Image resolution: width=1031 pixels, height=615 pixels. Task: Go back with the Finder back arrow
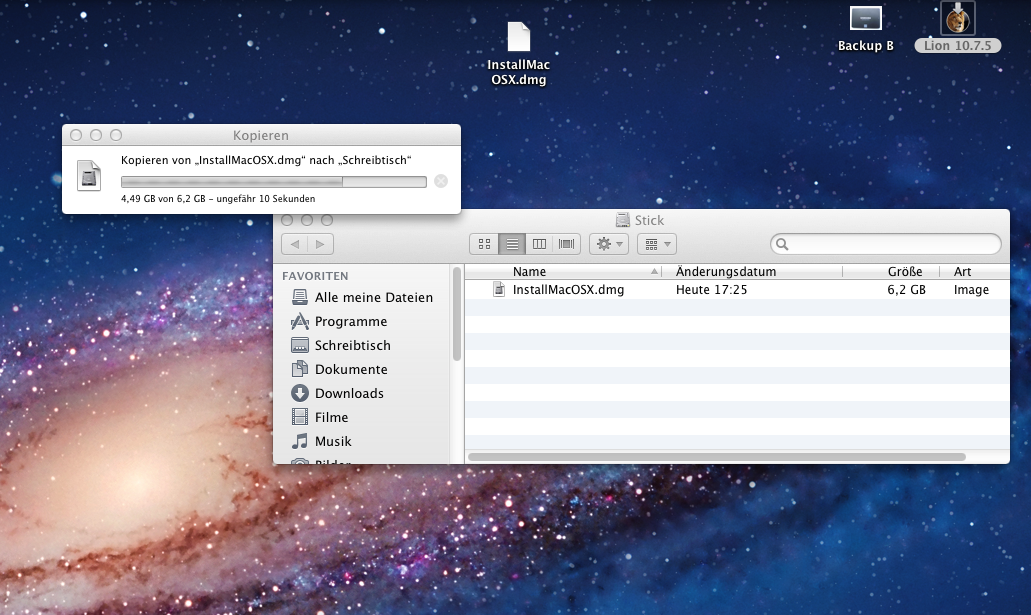point(296,244)
